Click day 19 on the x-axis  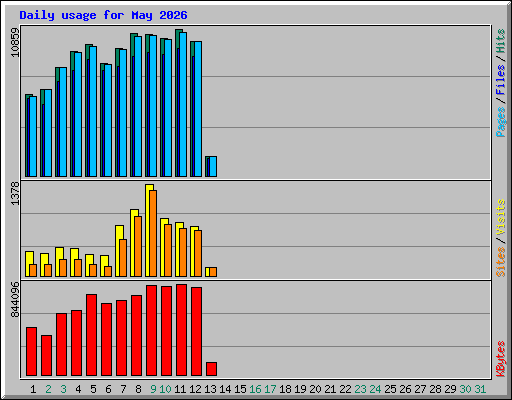click(x=300, y=389)
